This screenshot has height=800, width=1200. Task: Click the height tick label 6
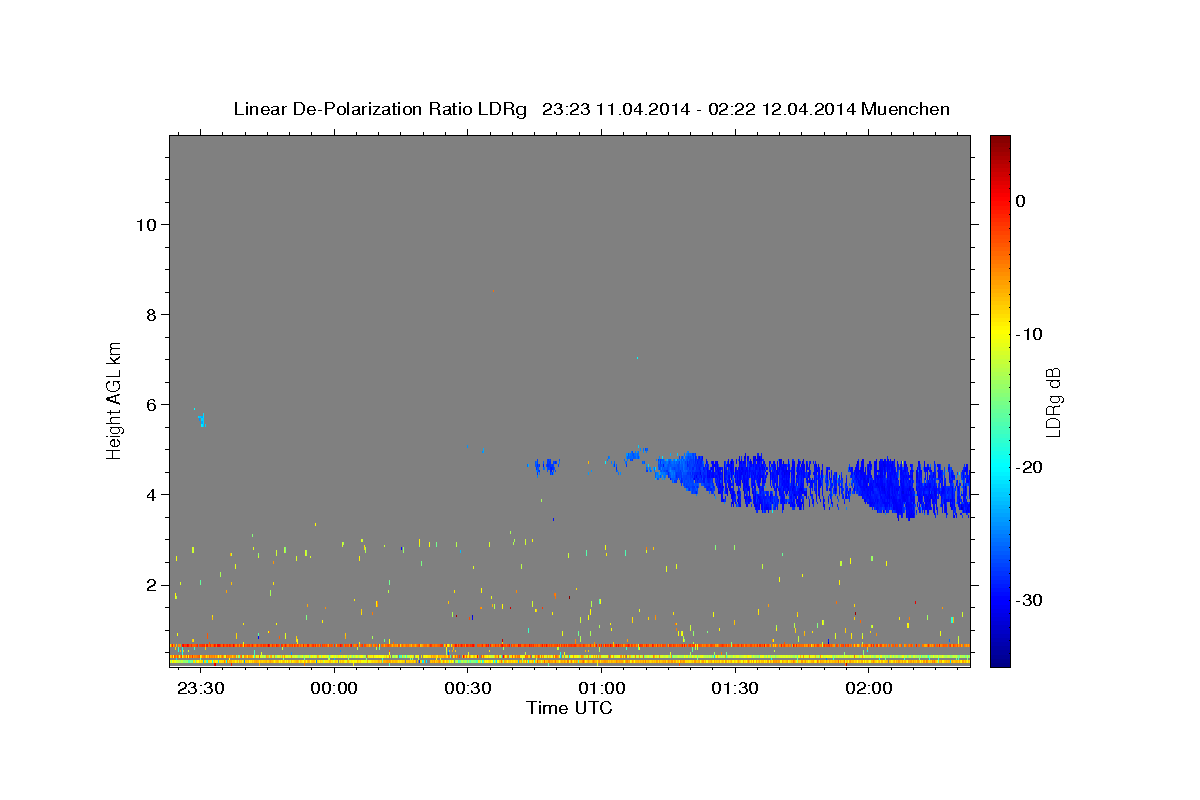tap(151, 404)
